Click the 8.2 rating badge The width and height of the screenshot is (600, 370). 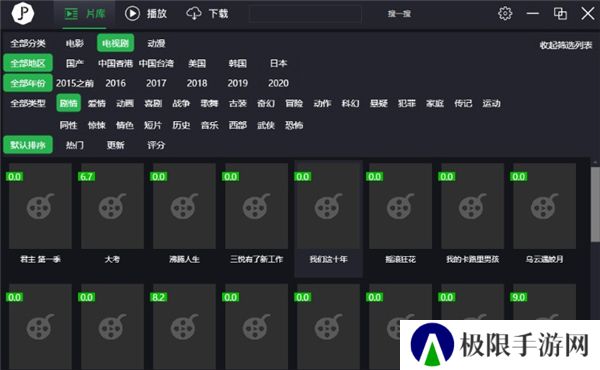pos(158,297)
